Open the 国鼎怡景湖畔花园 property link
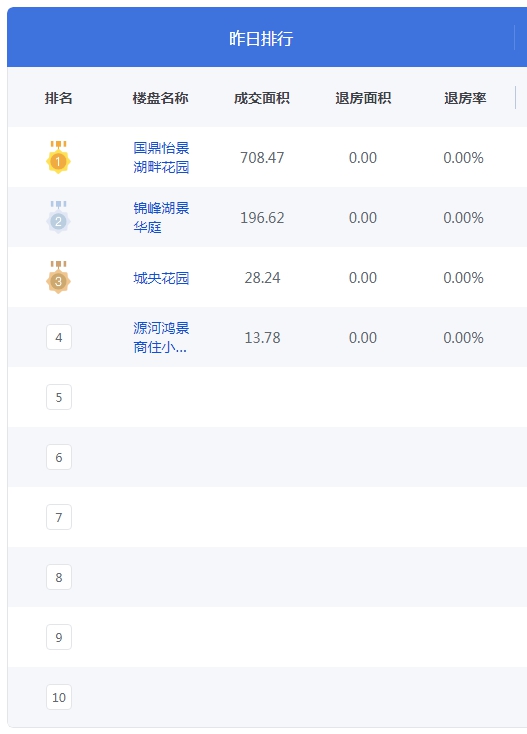 point(161,157)
